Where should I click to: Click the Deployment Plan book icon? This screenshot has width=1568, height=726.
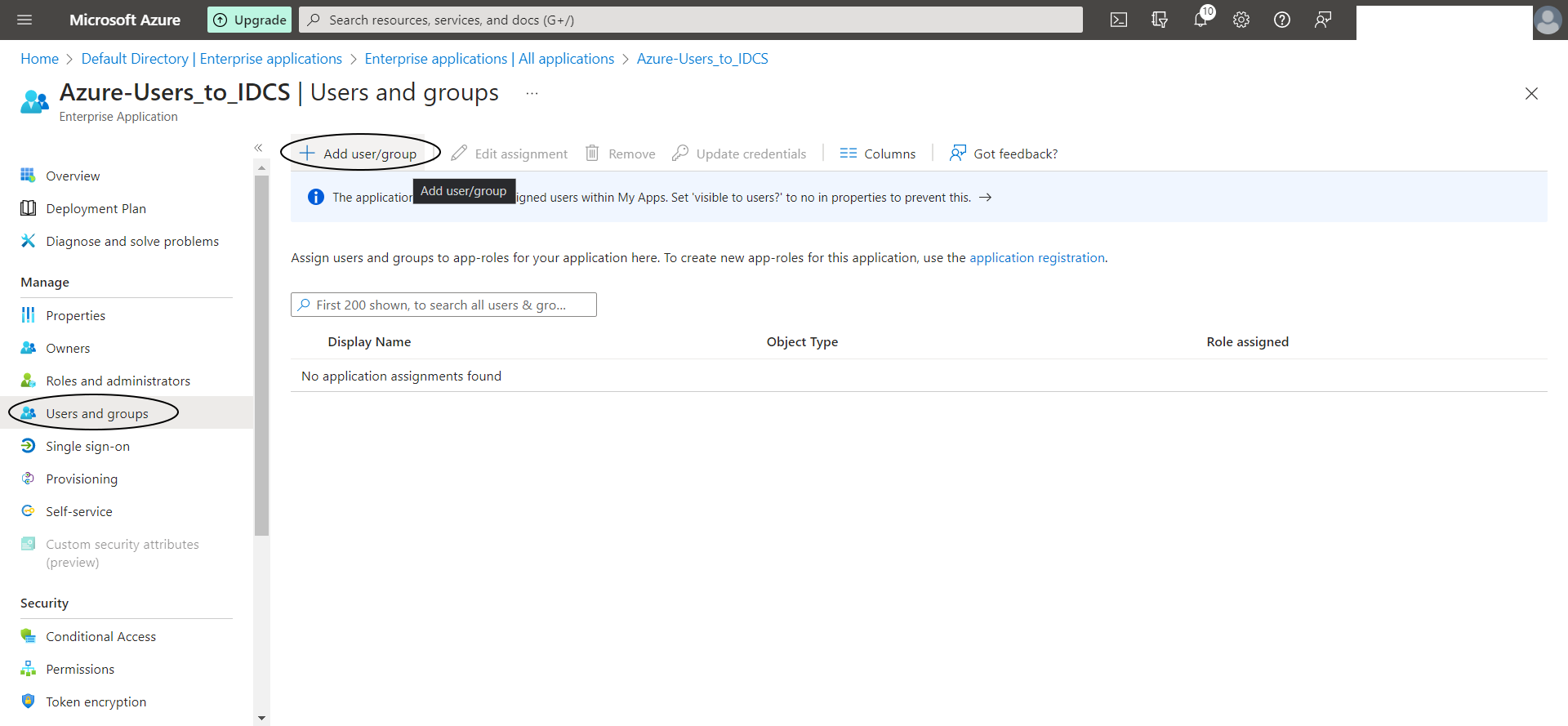28,208
